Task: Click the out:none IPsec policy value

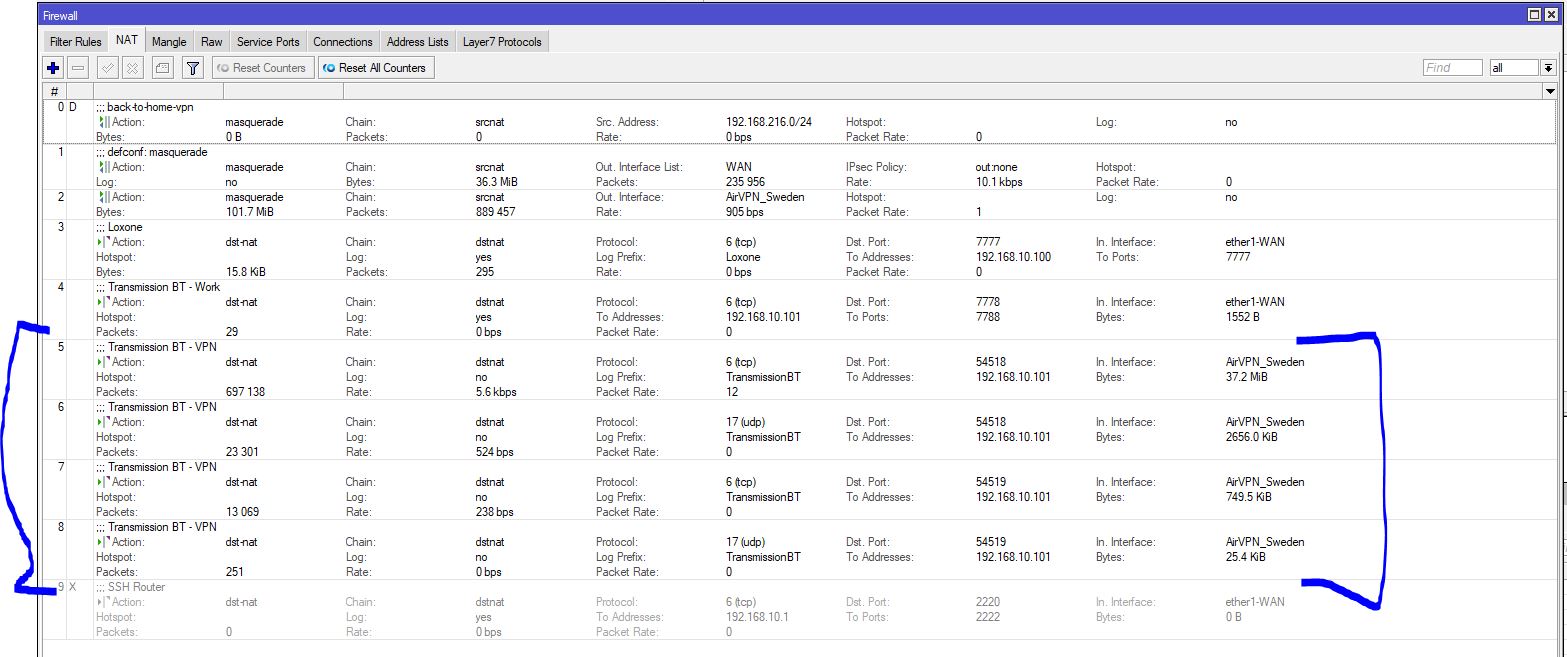Action: pos(996,167)
